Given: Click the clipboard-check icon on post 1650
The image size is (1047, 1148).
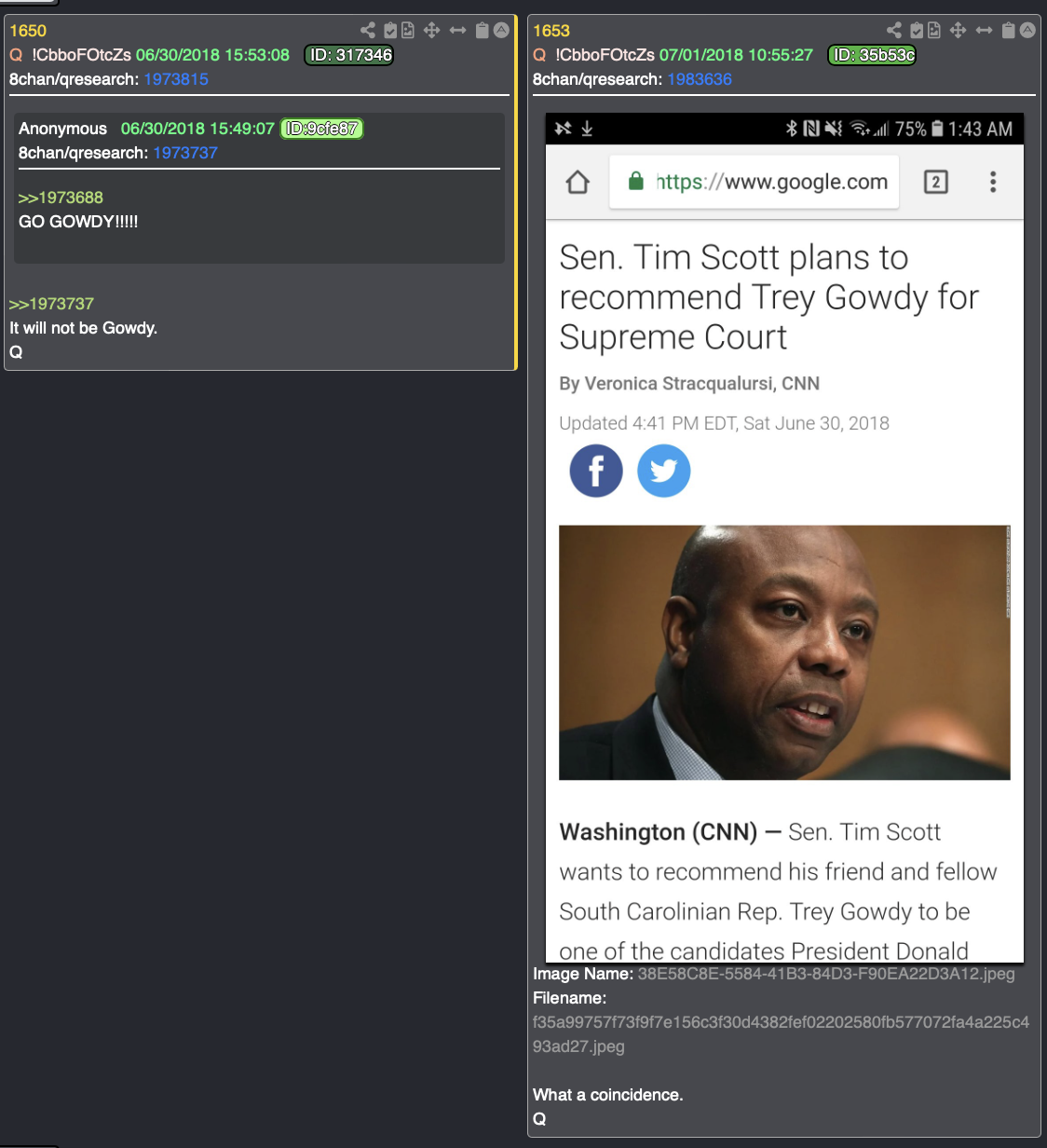Looking at the screenshot, I should (x=390, y=31).
